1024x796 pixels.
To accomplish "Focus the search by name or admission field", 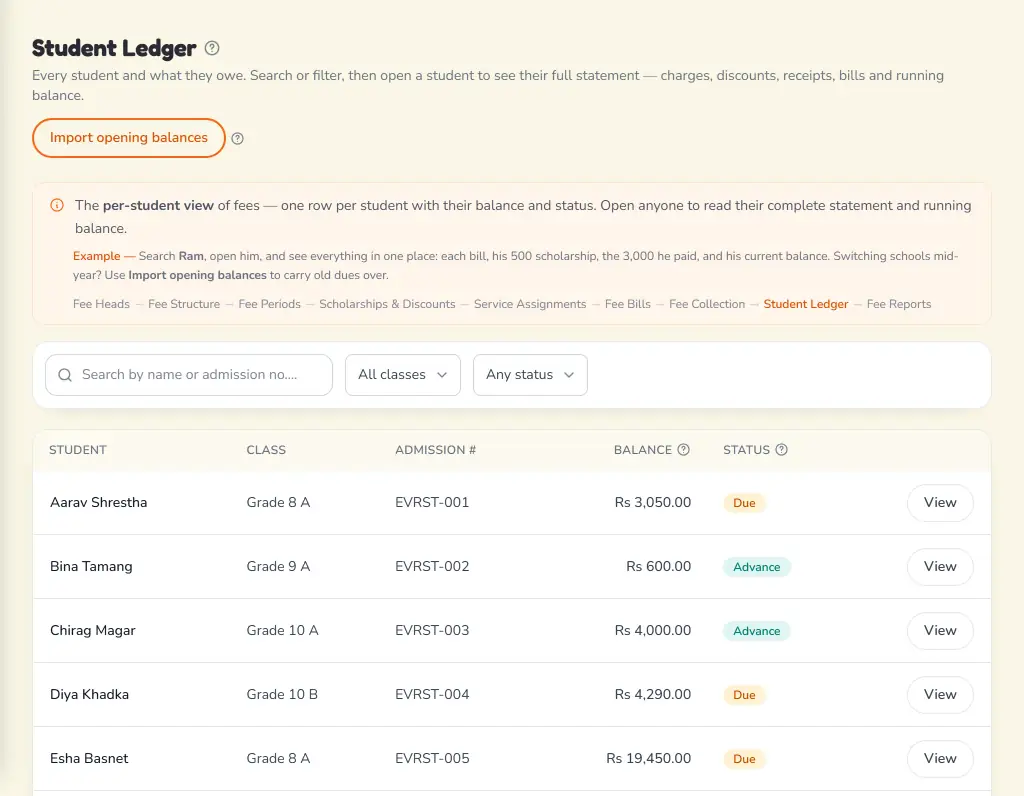I will (x=189, y=375).
